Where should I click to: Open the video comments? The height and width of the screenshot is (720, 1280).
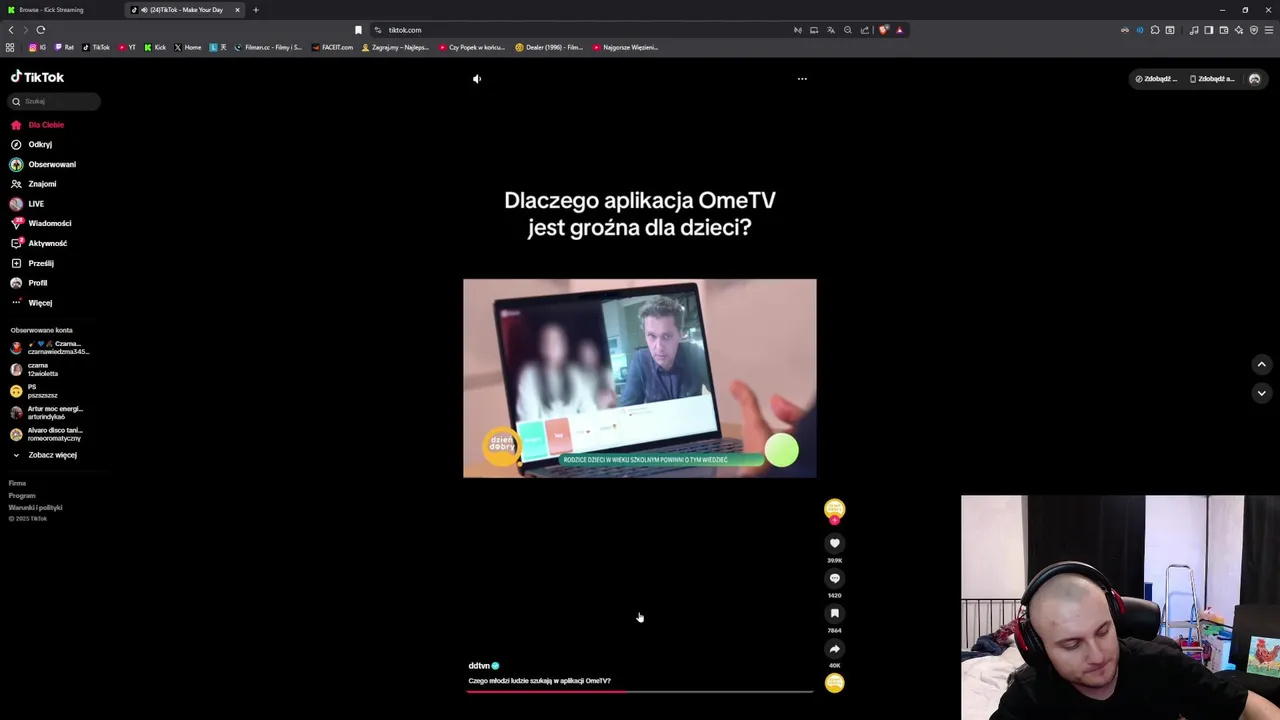(x=834, y=578)
